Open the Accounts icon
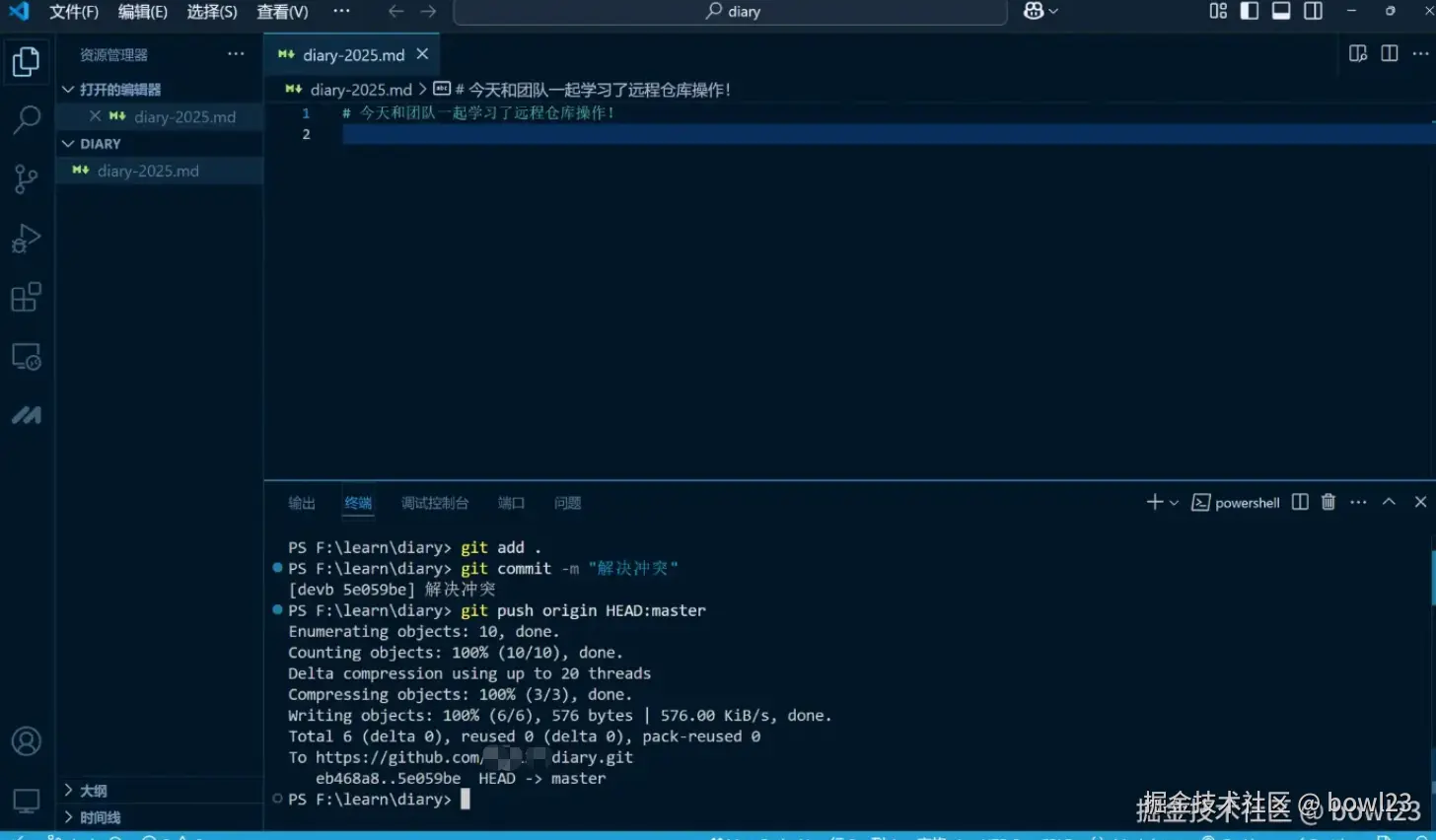 [x=27, y=741]
